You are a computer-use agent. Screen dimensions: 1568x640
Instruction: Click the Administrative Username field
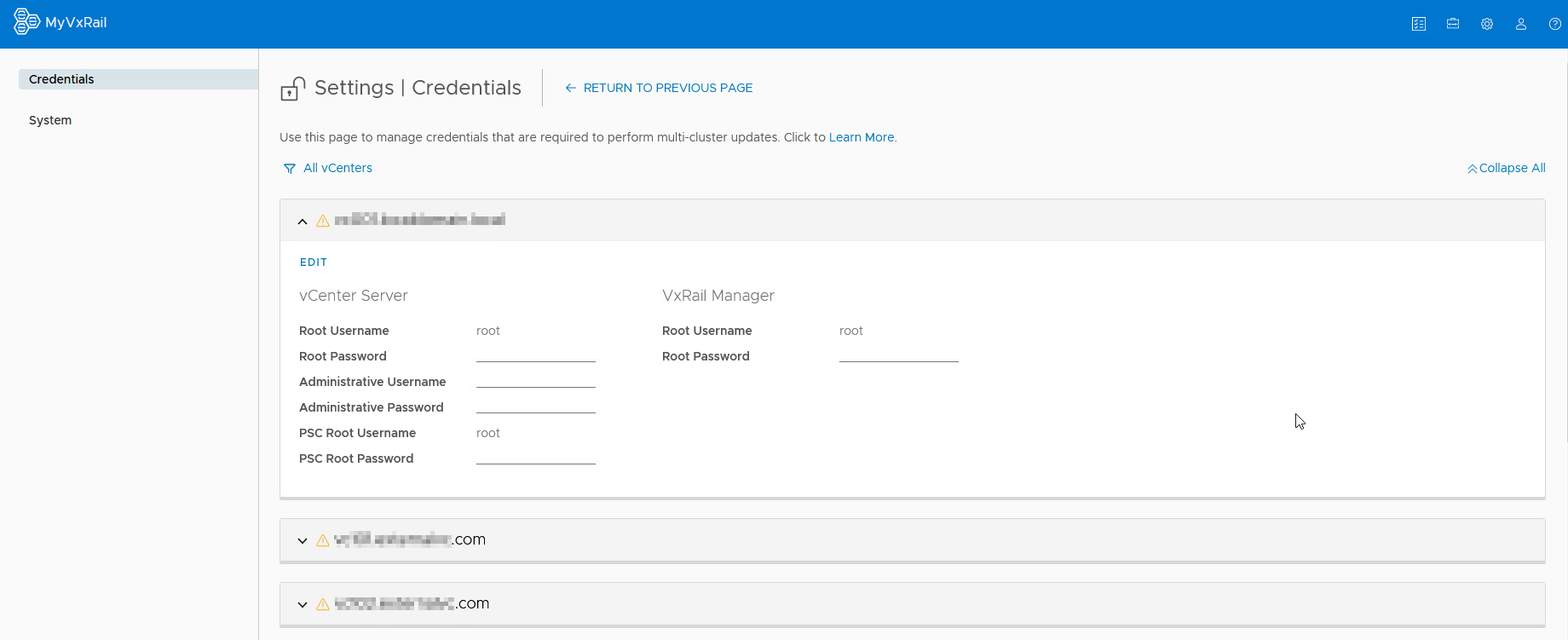click(536, 381)
